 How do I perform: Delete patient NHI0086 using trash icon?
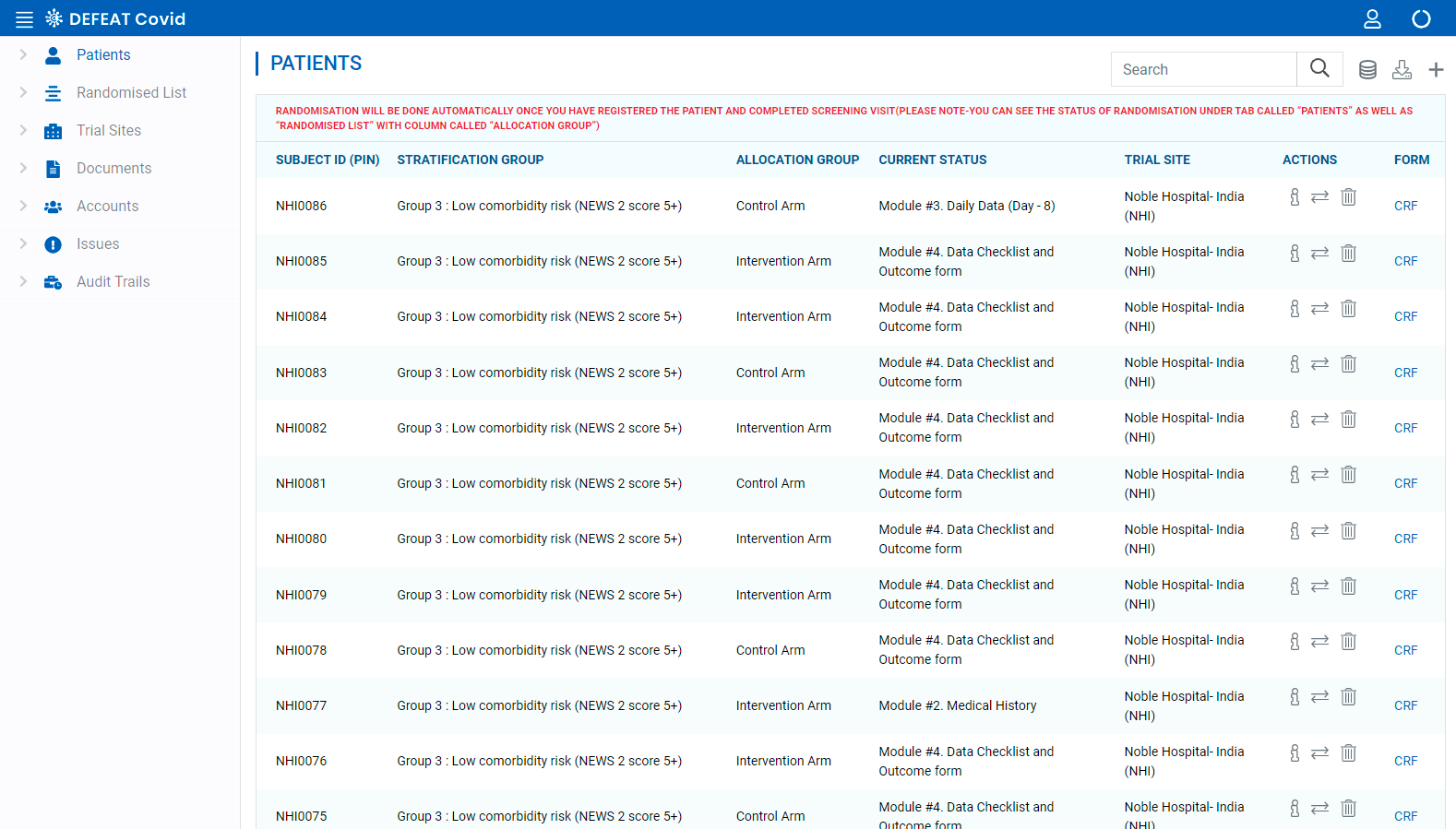click(x=1348, y=197)
